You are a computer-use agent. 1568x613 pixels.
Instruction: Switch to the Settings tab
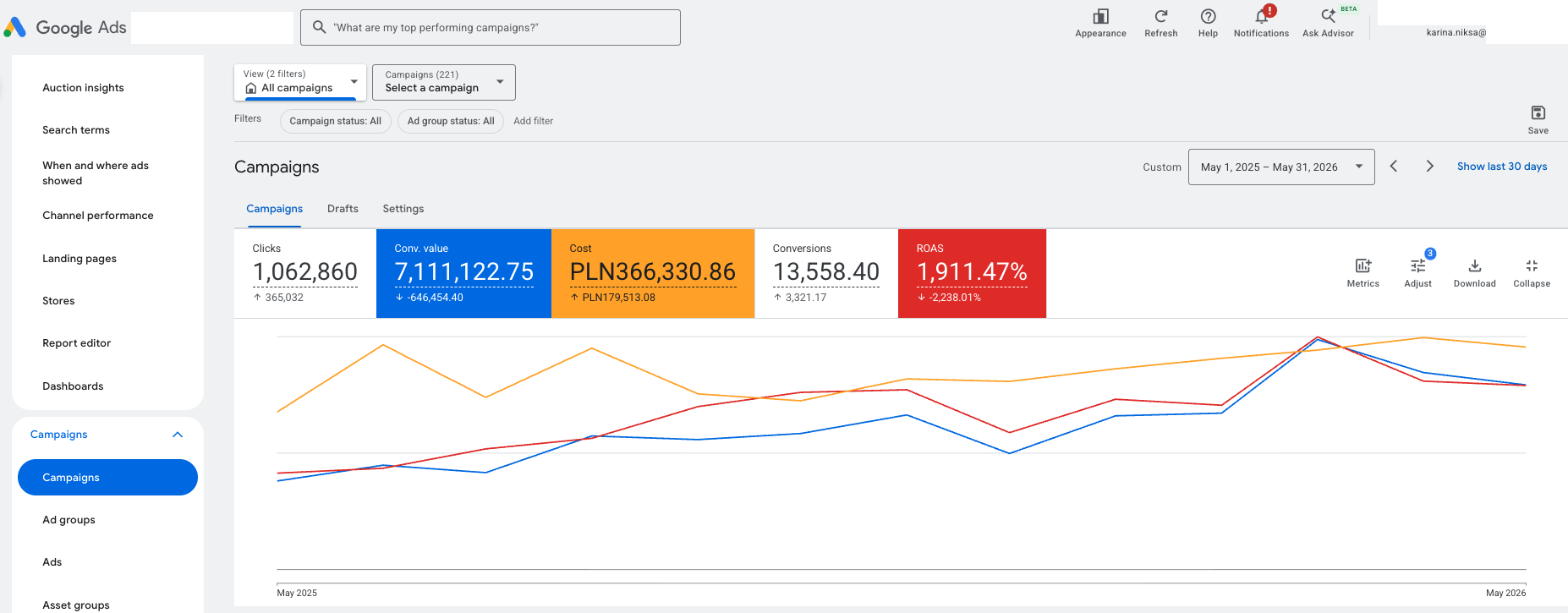click(403, 209)
